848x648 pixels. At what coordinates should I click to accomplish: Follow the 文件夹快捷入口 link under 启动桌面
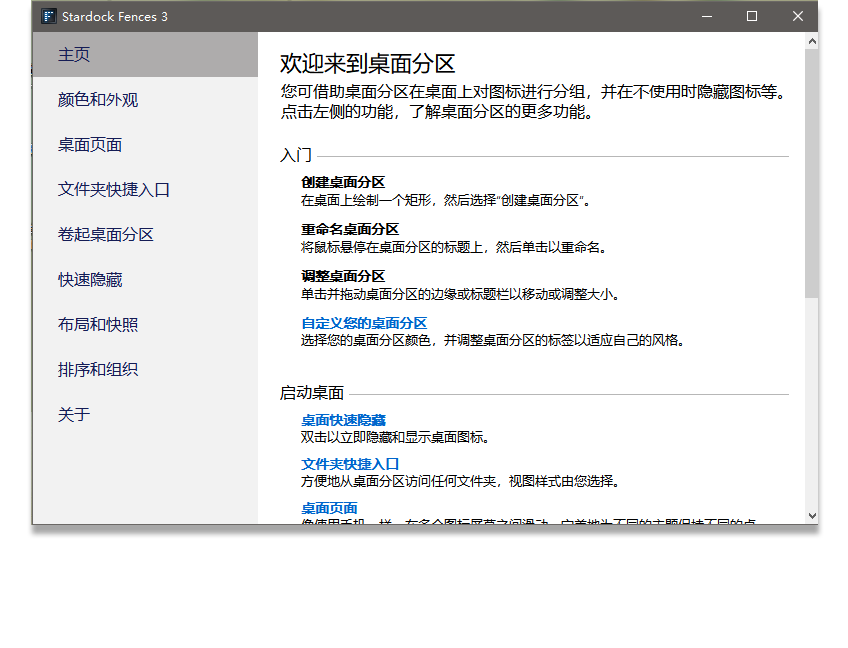coord(350,464)
